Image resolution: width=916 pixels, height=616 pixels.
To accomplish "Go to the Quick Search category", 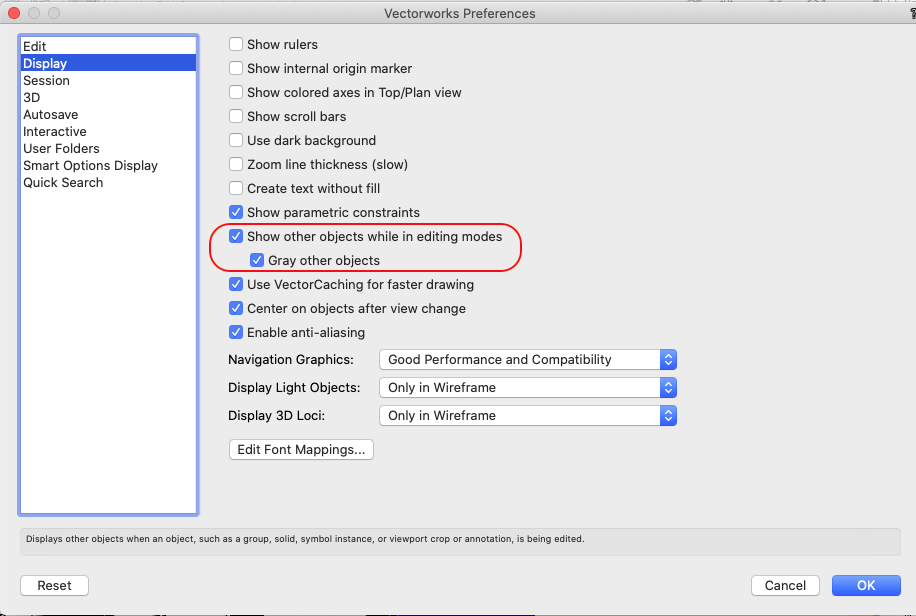I will point(63,182).
